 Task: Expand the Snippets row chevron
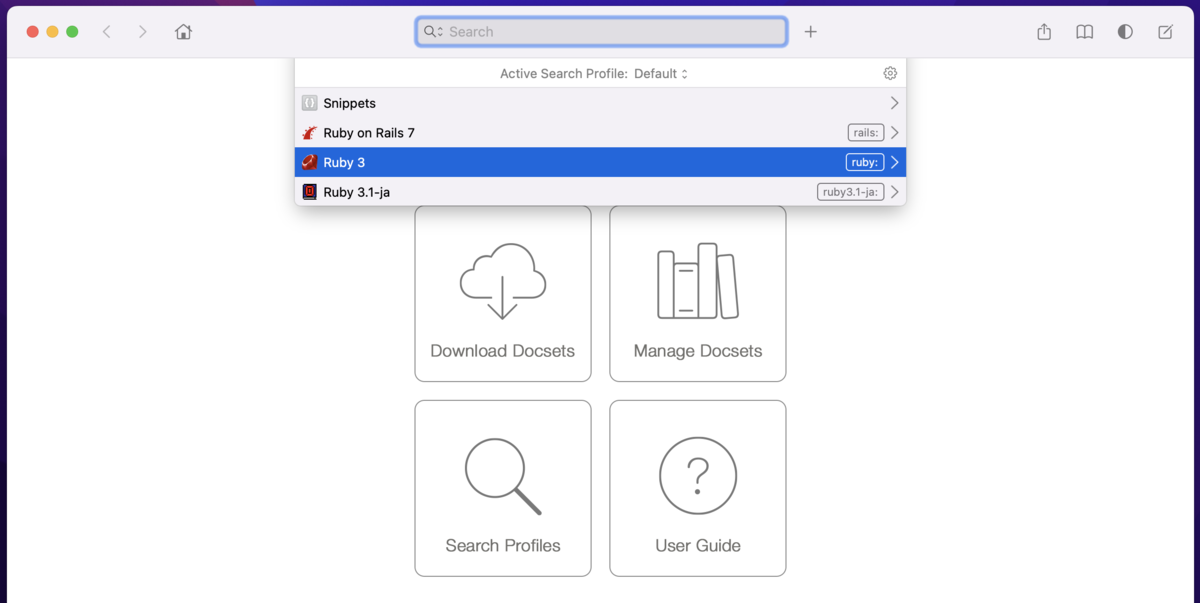[x=894, y=103]
